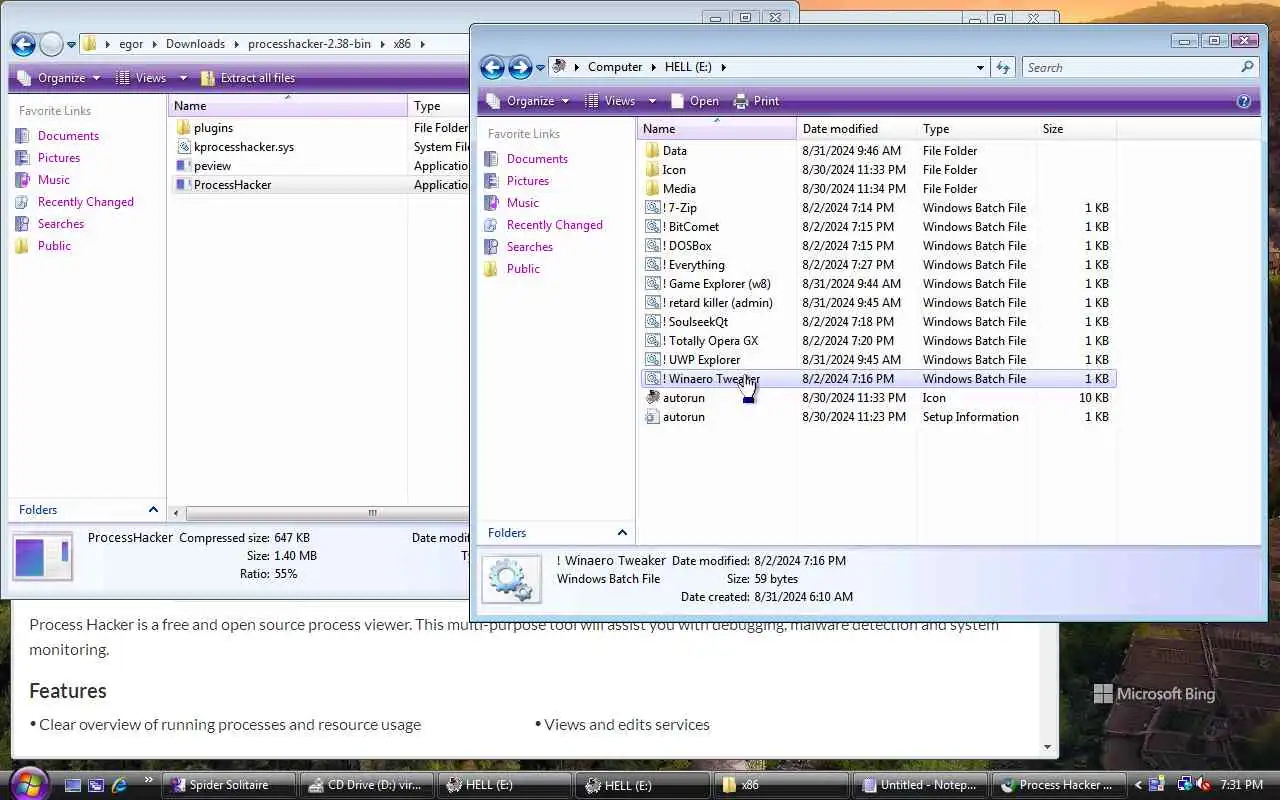
Task: Click the Forward button in the HELL (E:) window
Action: (520, 67)
